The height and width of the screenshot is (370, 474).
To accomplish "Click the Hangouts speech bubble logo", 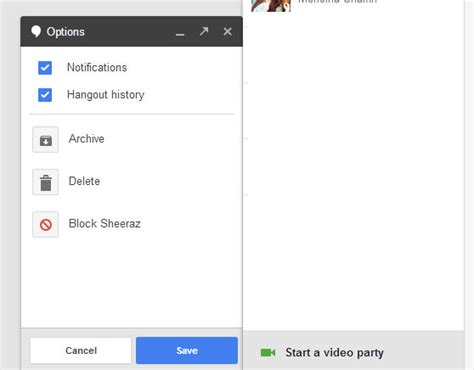I will [x=36, y=32].
